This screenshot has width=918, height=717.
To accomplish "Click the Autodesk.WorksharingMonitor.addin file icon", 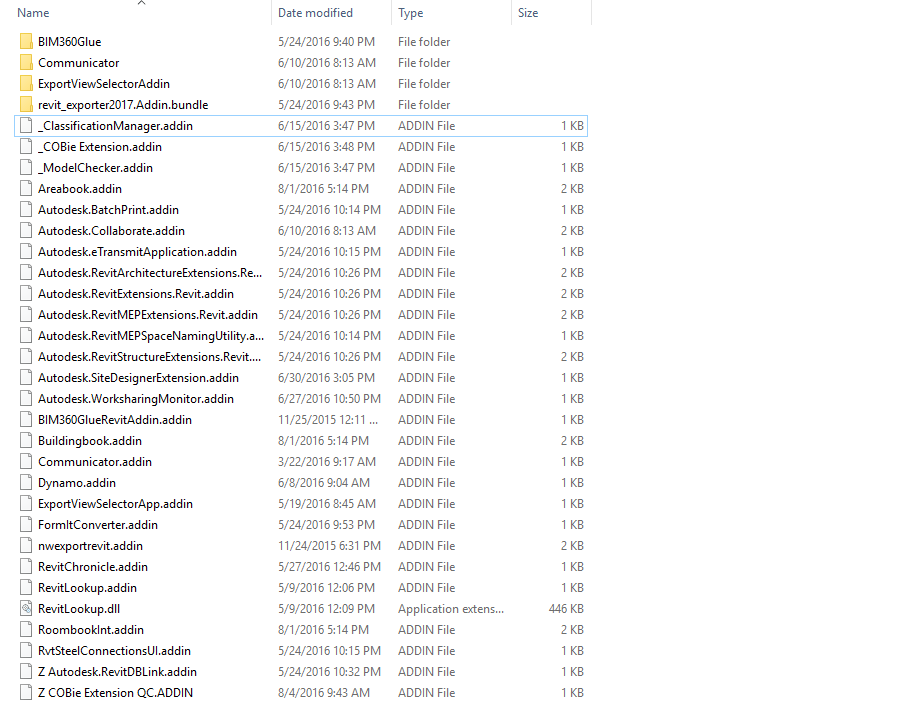I will (26, 399).
